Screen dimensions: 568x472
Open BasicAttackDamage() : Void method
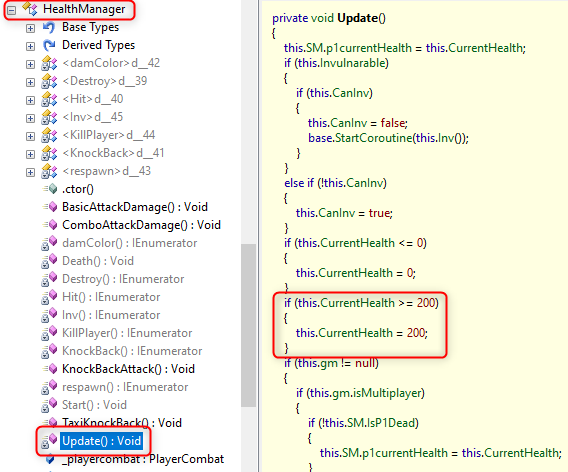click(135, 207)
